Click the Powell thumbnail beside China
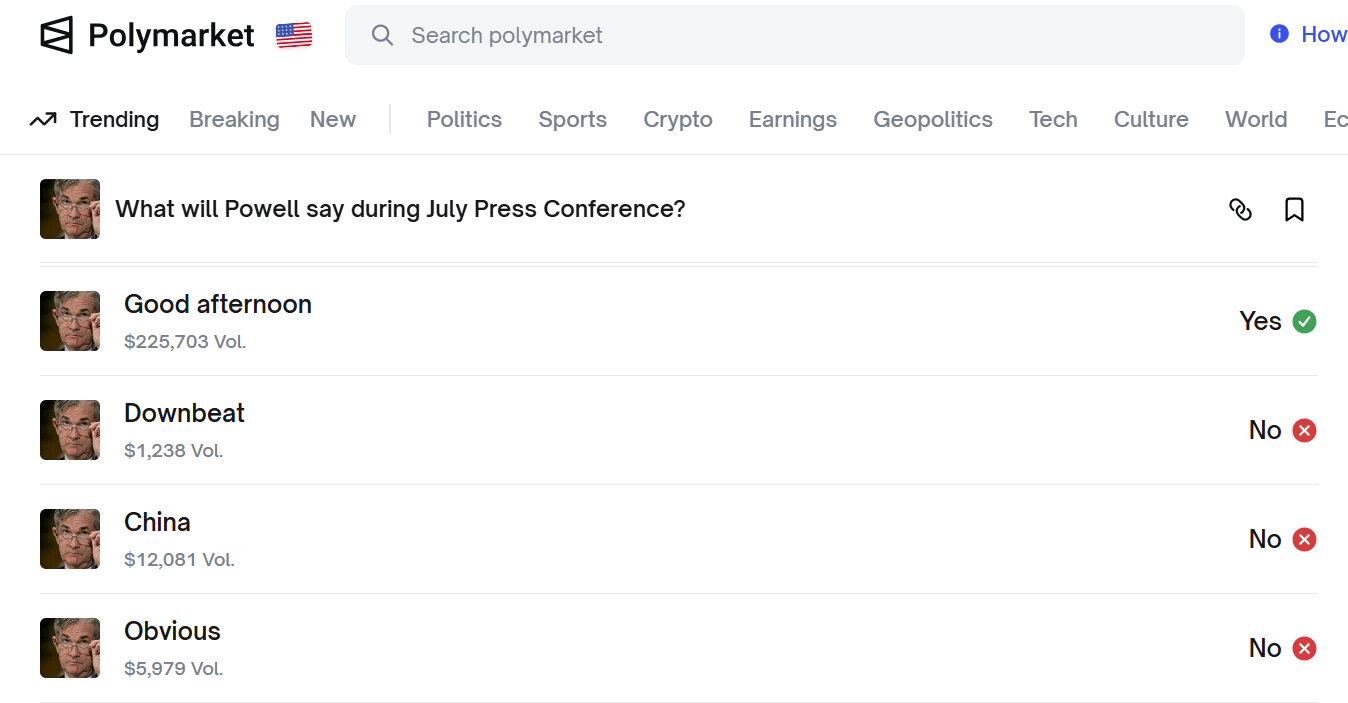Viewport: 1348px width, 703px height. point(70,539)
